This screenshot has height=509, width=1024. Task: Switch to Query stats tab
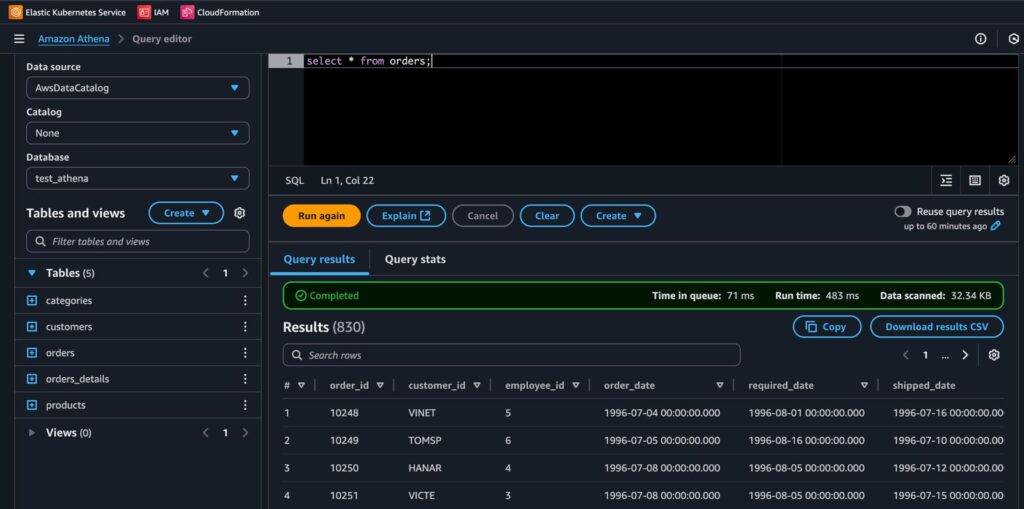point(415,259)
